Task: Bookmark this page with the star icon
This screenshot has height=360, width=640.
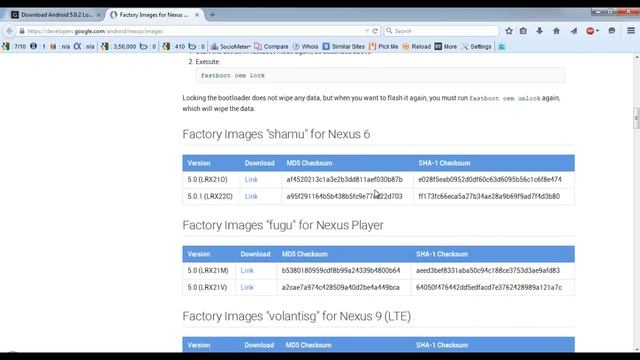Action: point(509,31)
